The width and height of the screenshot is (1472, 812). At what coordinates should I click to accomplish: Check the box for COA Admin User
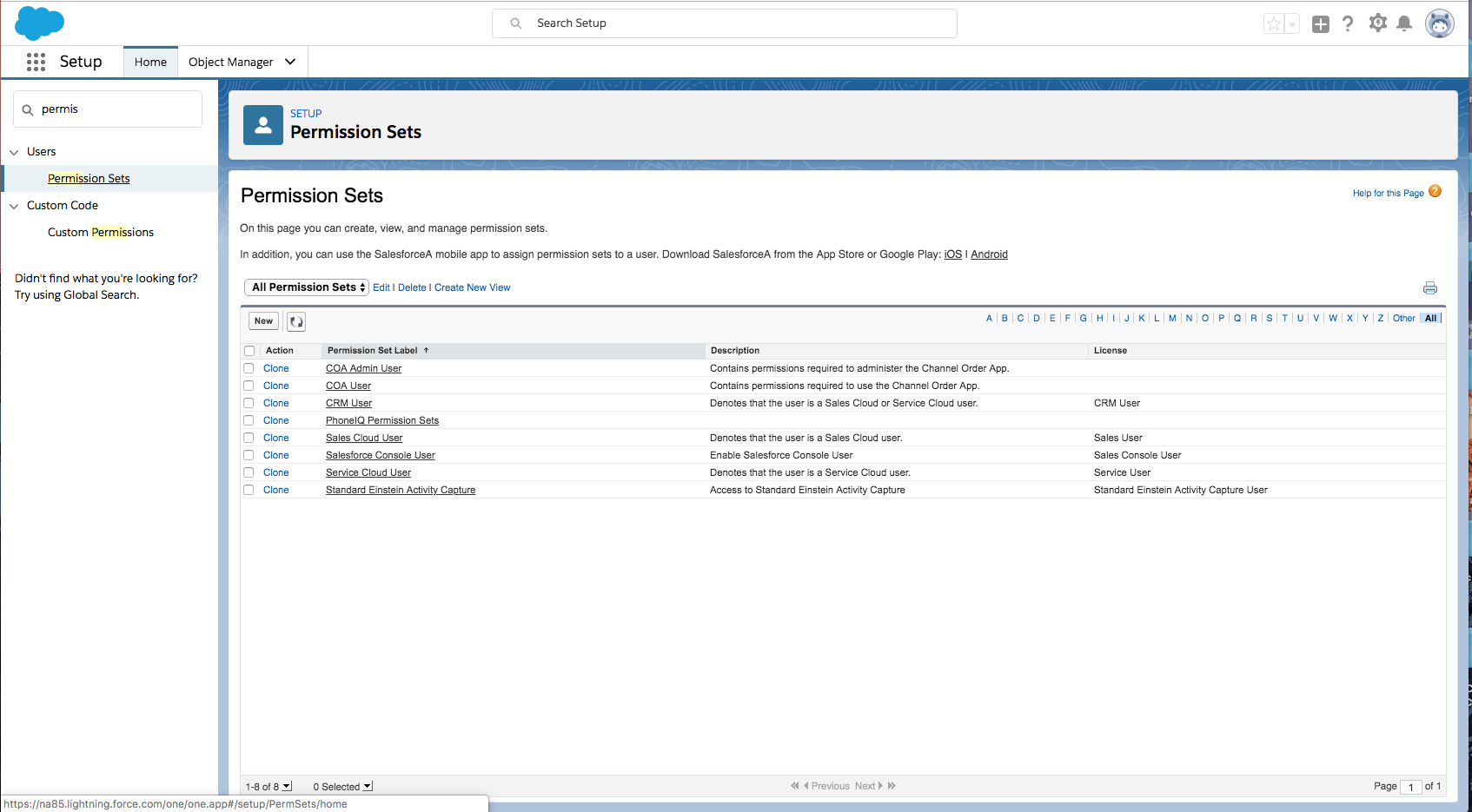[x=249, y=368]
